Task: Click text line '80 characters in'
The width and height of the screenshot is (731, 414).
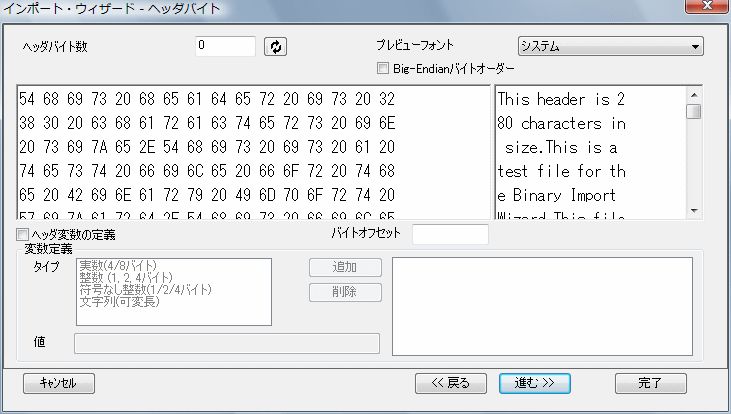Action: tap(561, 124)
